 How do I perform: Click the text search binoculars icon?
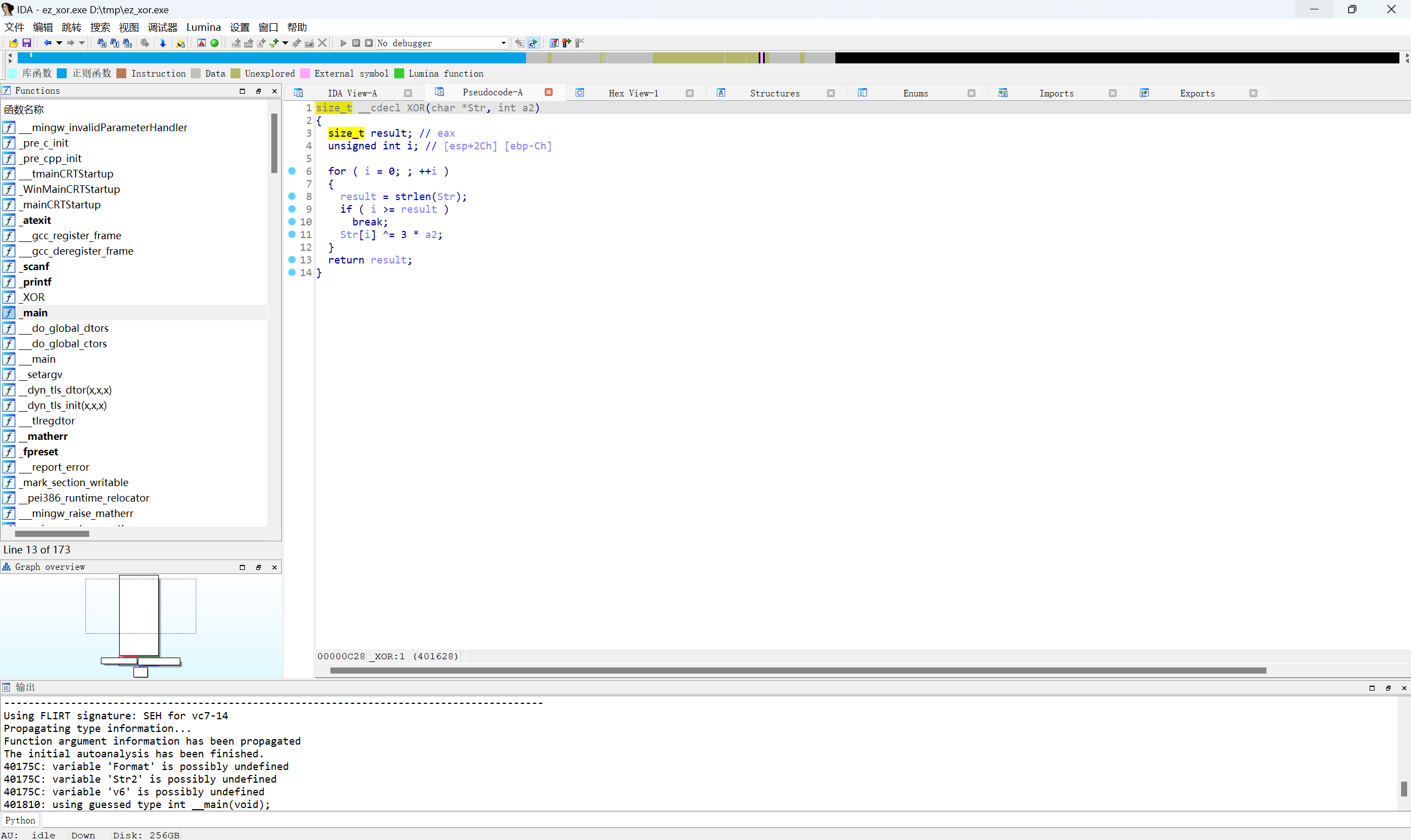[x=115, y=43]
